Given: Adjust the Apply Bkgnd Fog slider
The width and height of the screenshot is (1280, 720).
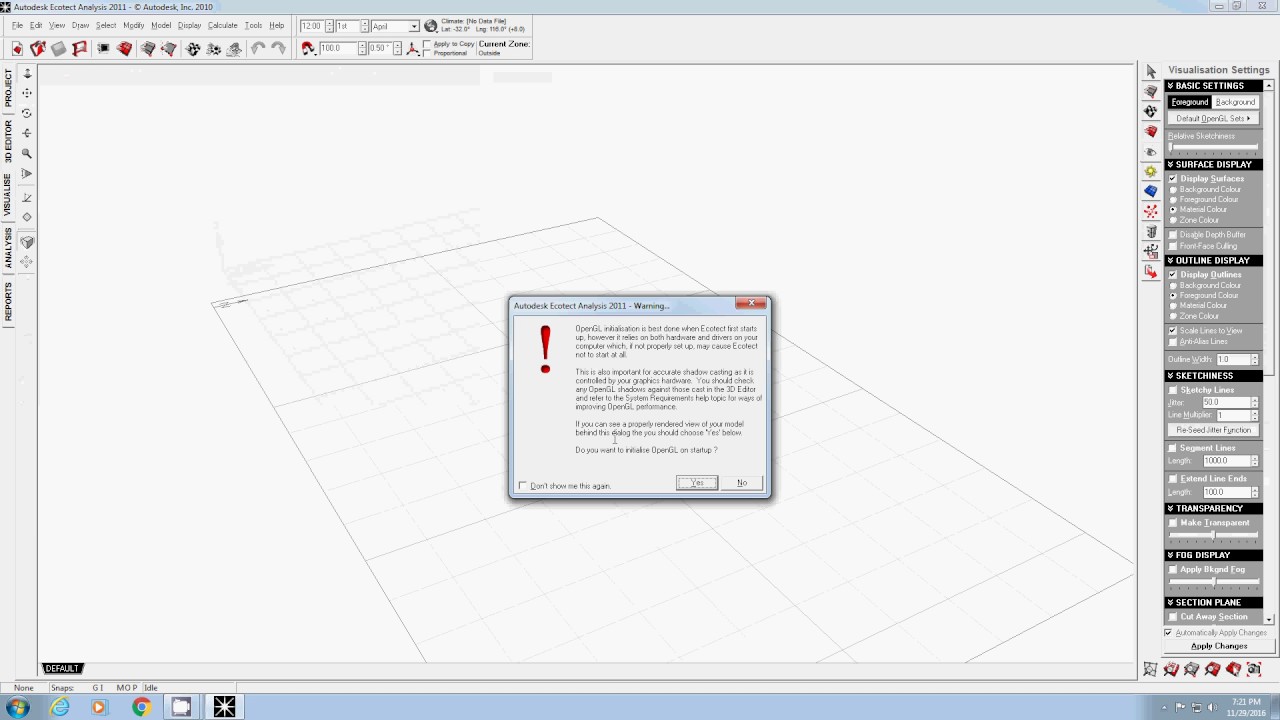Looking at the screenshot, I should click(x=1213, y=581).
